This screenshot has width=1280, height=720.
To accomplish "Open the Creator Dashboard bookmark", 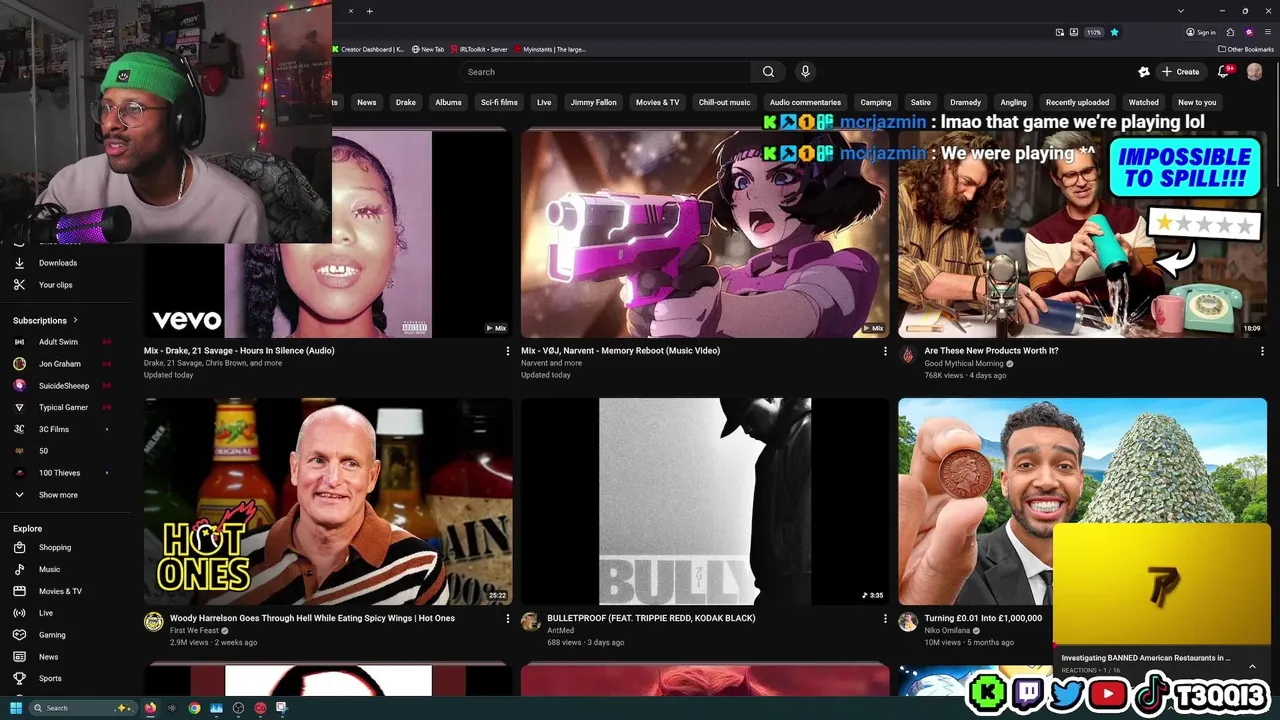I will click(x=368, y=49).
